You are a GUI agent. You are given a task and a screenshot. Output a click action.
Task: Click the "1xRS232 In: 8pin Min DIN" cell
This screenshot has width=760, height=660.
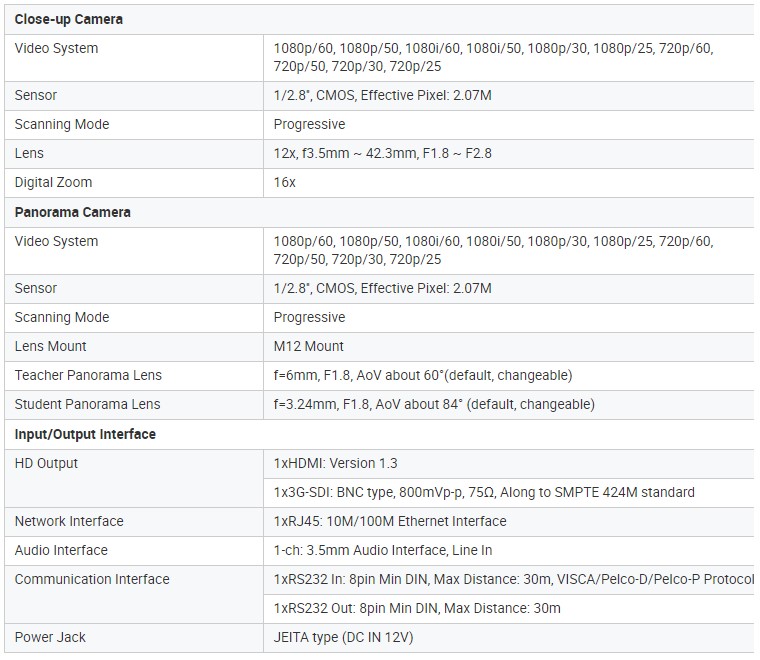(x=508, y=580)
